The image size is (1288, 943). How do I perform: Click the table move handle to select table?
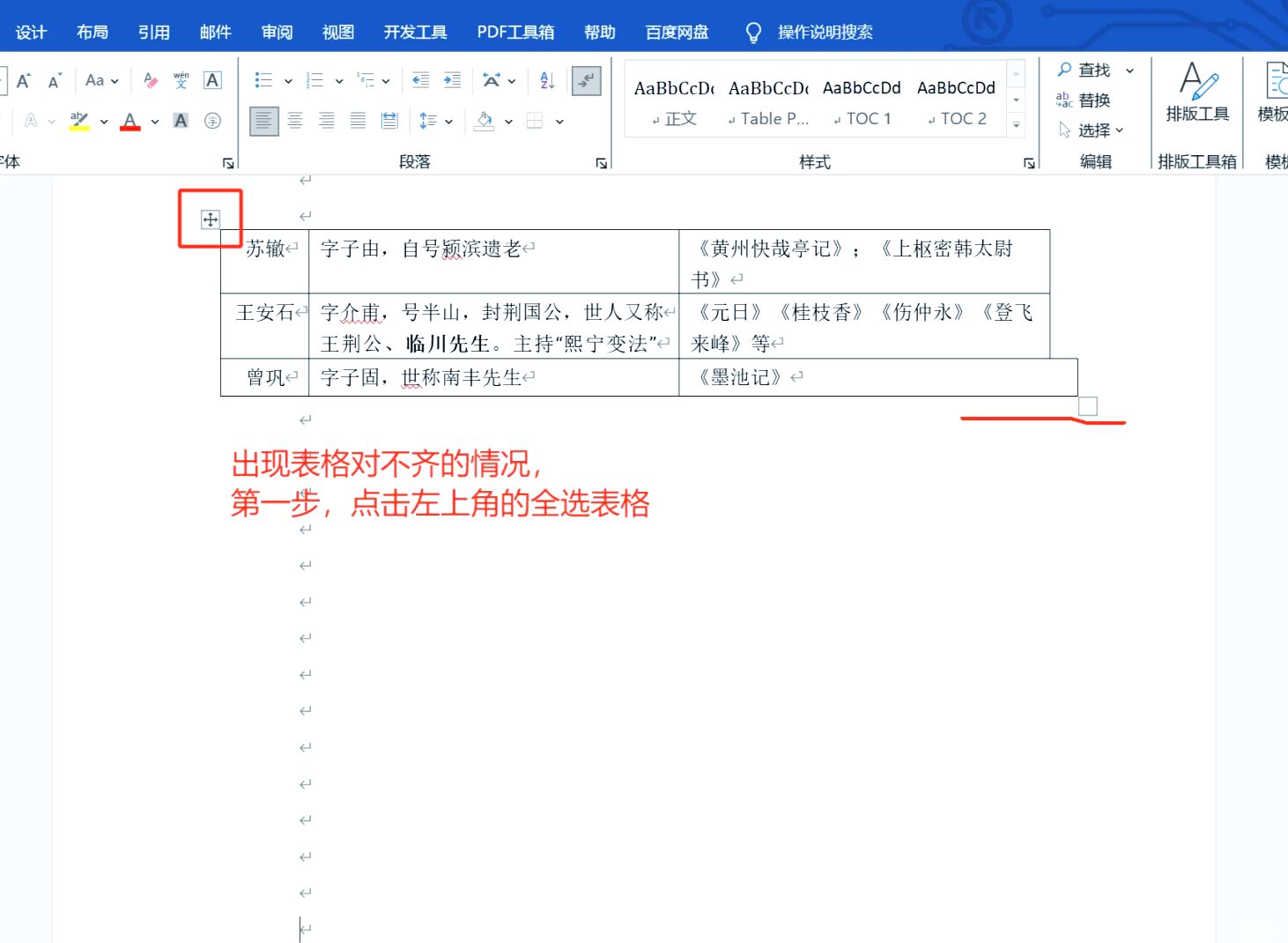click(210, 219)
